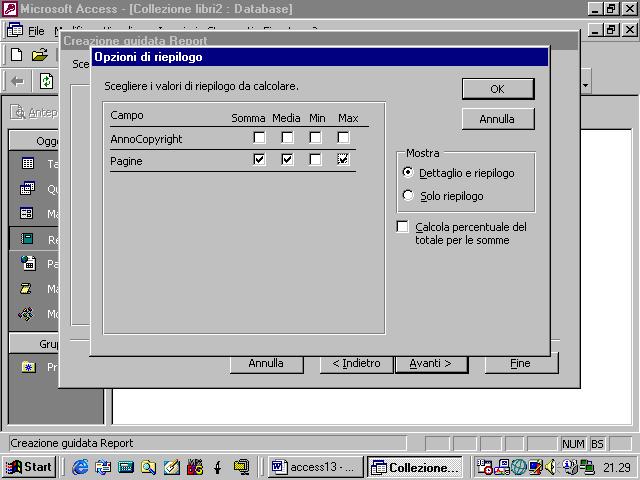Viewport: 640px width, 480px height.
Task: Open the dropdown arrow at toolbar's right end
Action: pyautogui.click(x=586, y=85)
